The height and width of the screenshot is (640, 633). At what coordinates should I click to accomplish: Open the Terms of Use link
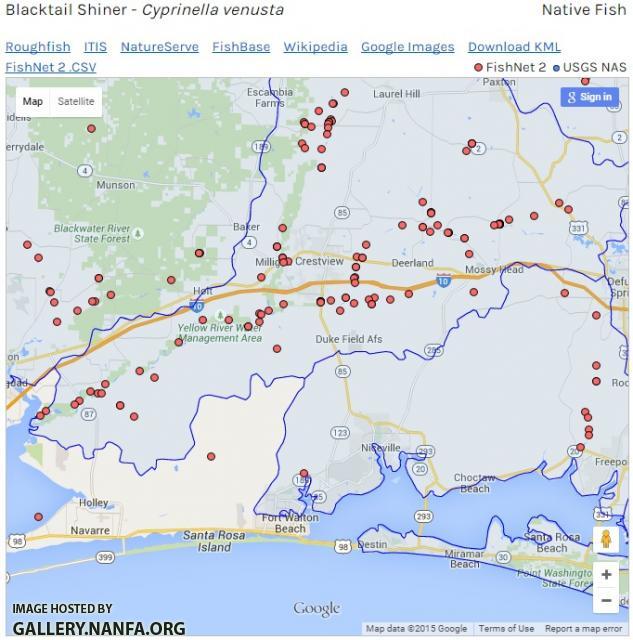tap(506, 628)
